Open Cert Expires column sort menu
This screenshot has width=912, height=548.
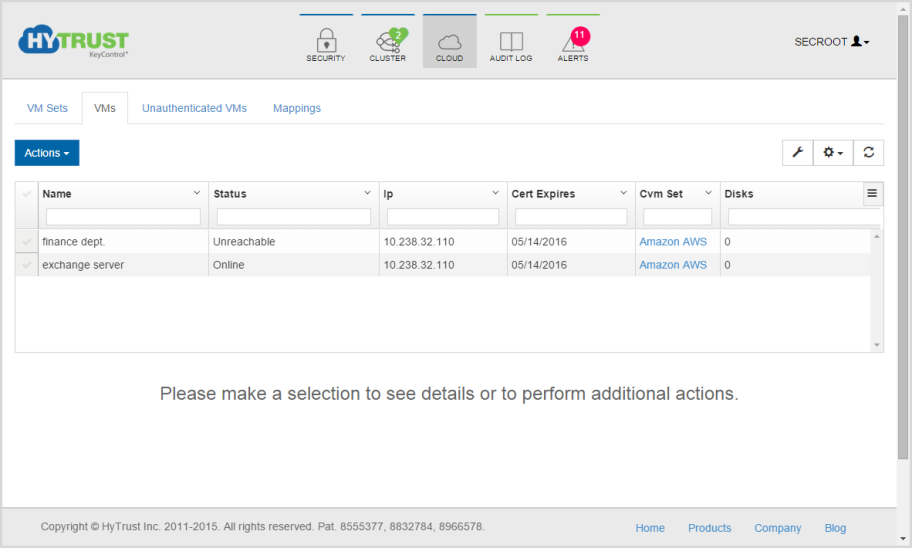point(624,193)
